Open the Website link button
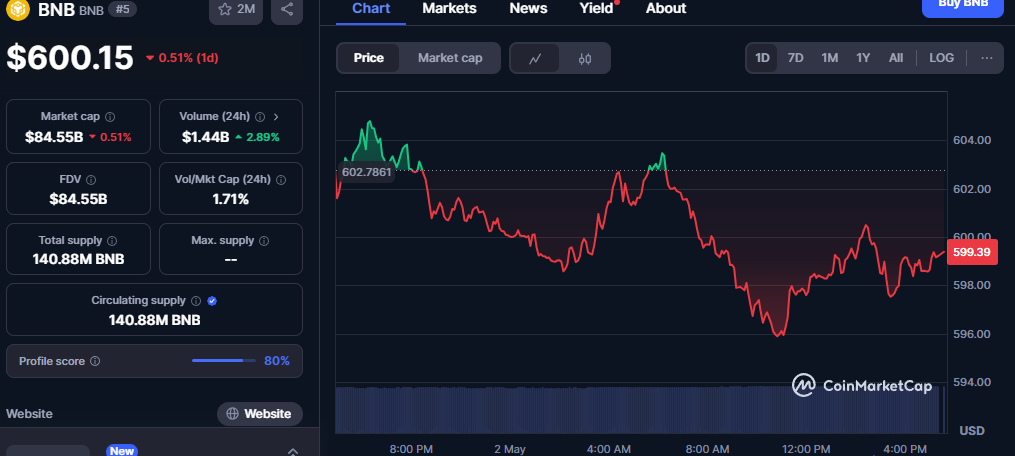 (x=260, y=413)
